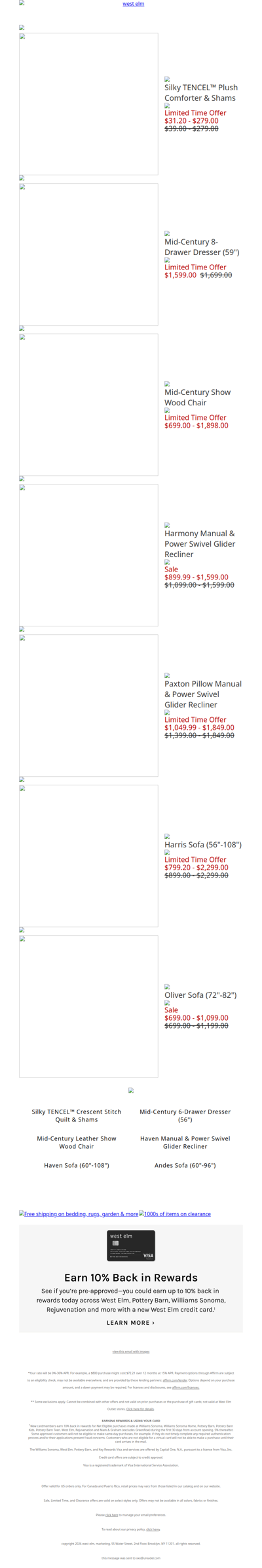This screenshot has height=1568, width=262.
Task: Open the Silky TENCEL Plush Comforter product image
Action: (x=88, y=104)
